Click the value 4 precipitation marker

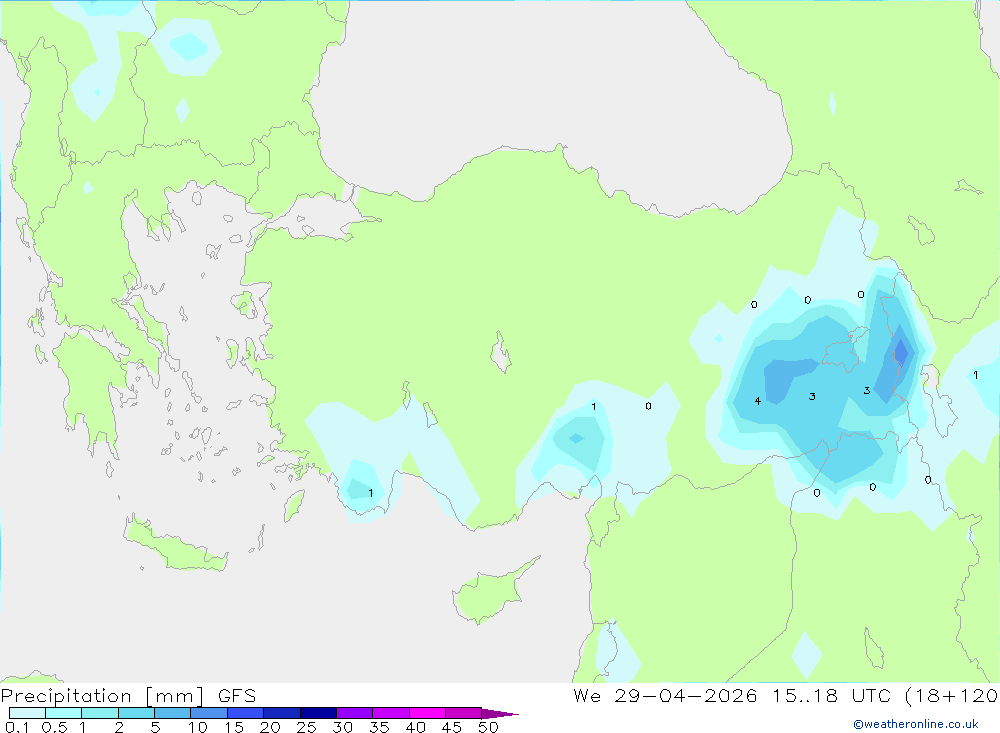(758, 401)
